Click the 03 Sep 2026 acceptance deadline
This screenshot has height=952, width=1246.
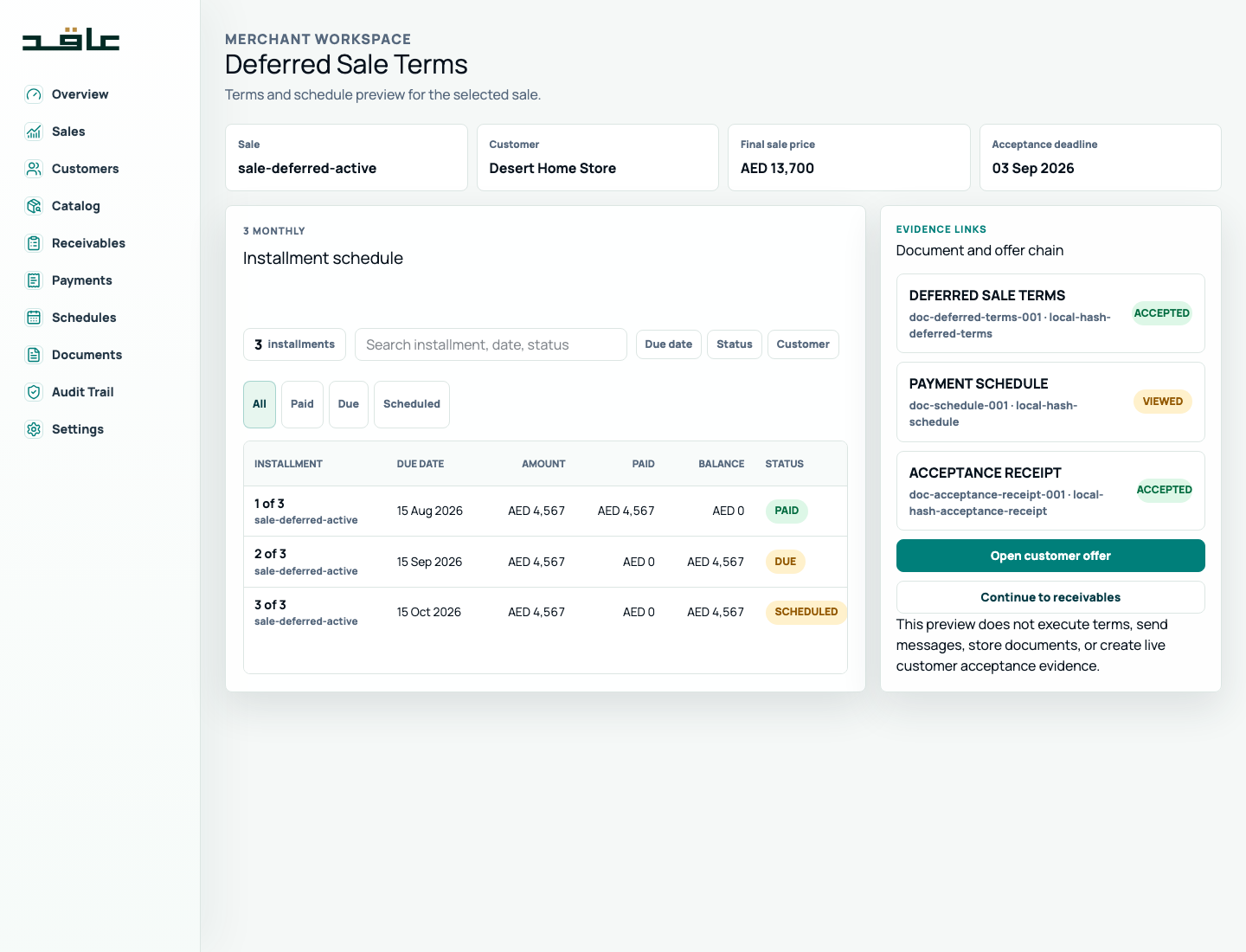pos(1033,168)
